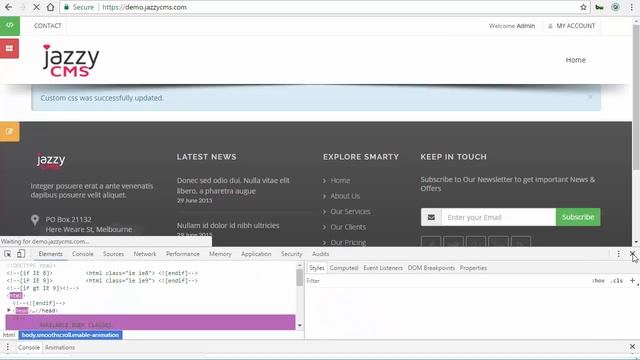
Task: Open the console drawer three-dot menu
Action: 7,347
